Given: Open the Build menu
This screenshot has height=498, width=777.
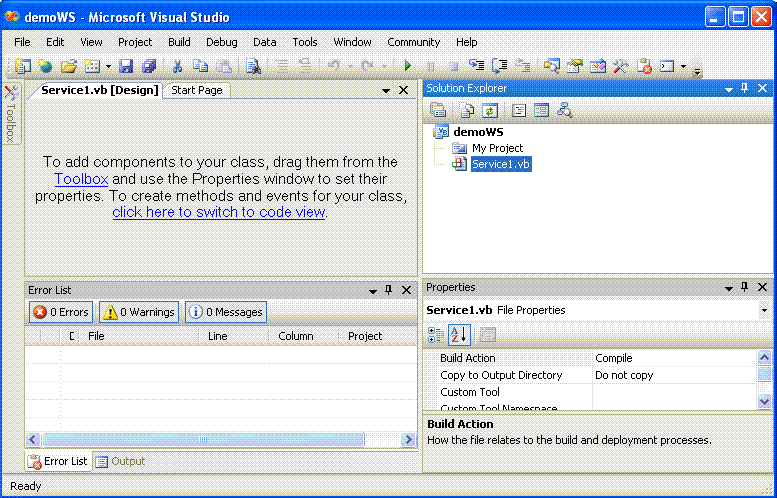Looking at the screenshot, I should click(179, 42).
